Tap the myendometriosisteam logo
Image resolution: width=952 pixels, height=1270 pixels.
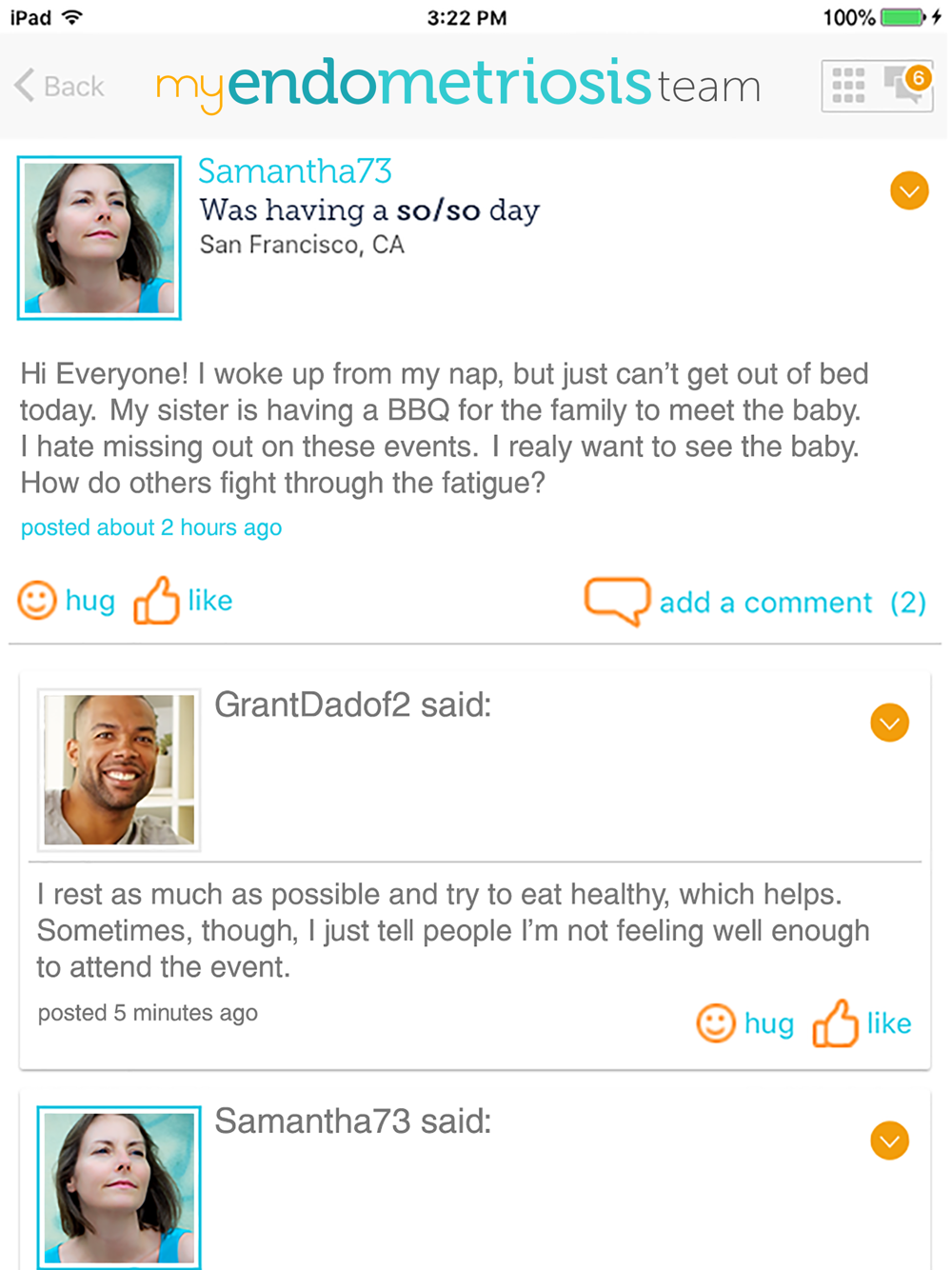458,86
